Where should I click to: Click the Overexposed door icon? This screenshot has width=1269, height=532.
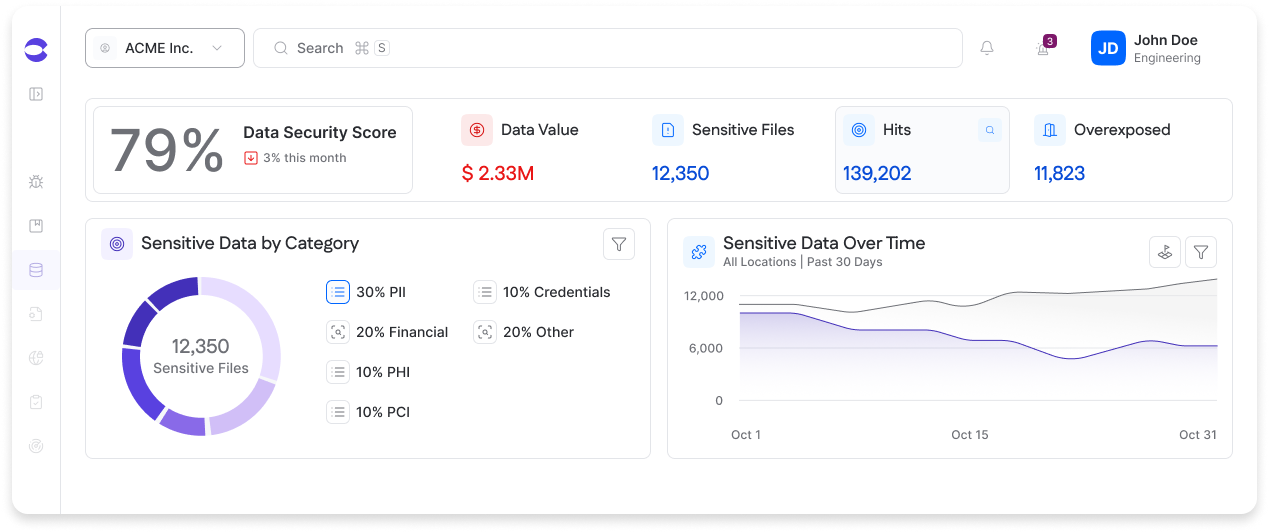1050,130
